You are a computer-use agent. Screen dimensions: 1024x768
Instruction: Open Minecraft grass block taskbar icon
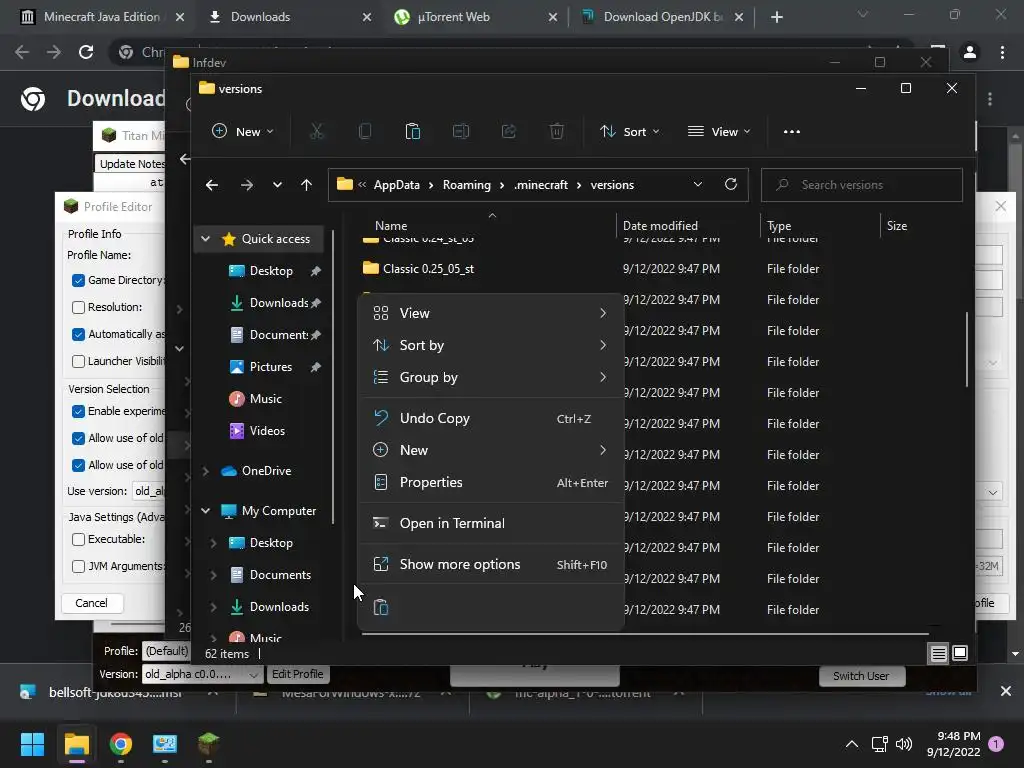(208, 744)
